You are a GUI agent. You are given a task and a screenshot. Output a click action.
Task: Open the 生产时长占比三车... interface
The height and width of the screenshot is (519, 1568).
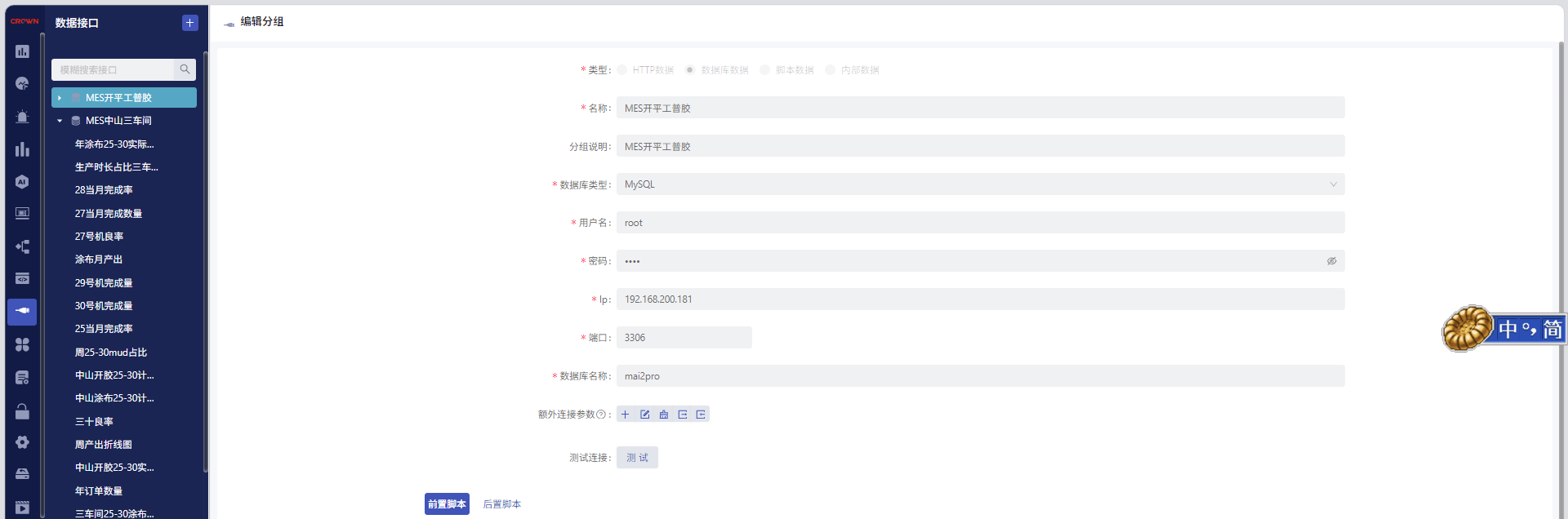pyautogui.click(x=116, y=167)
